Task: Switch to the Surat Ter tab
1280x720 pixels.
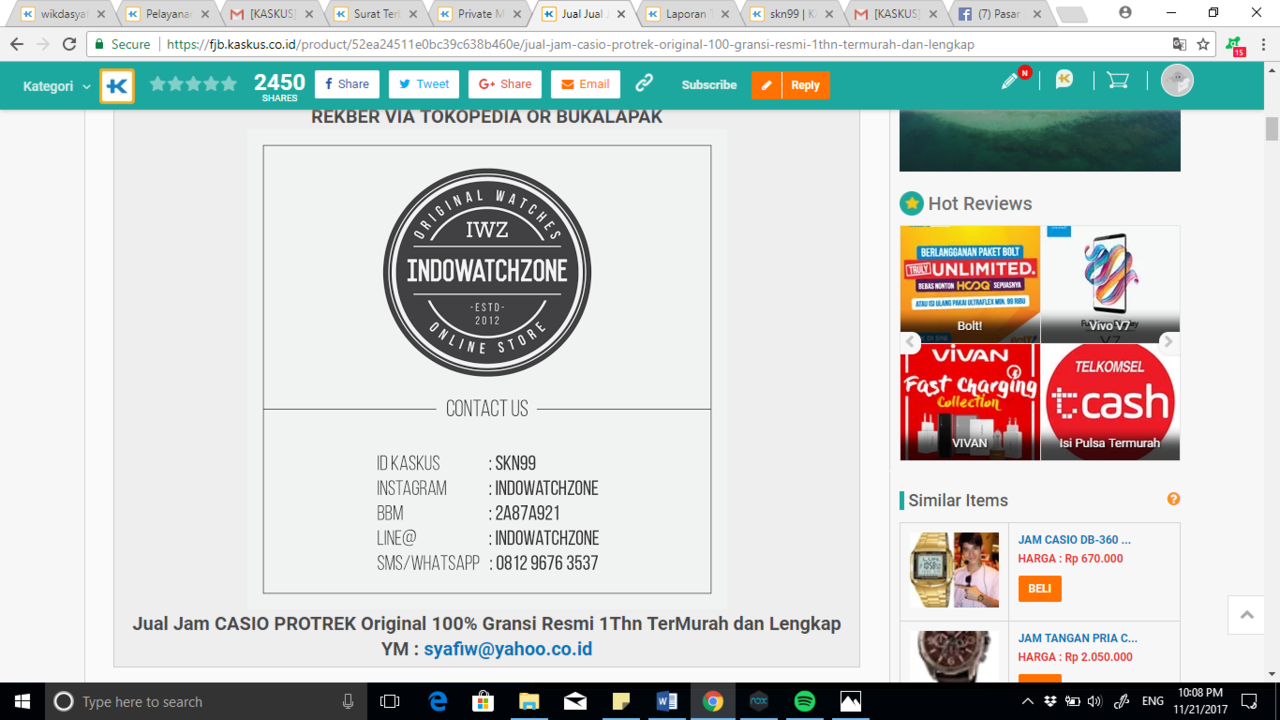Action: pos(375,14)
